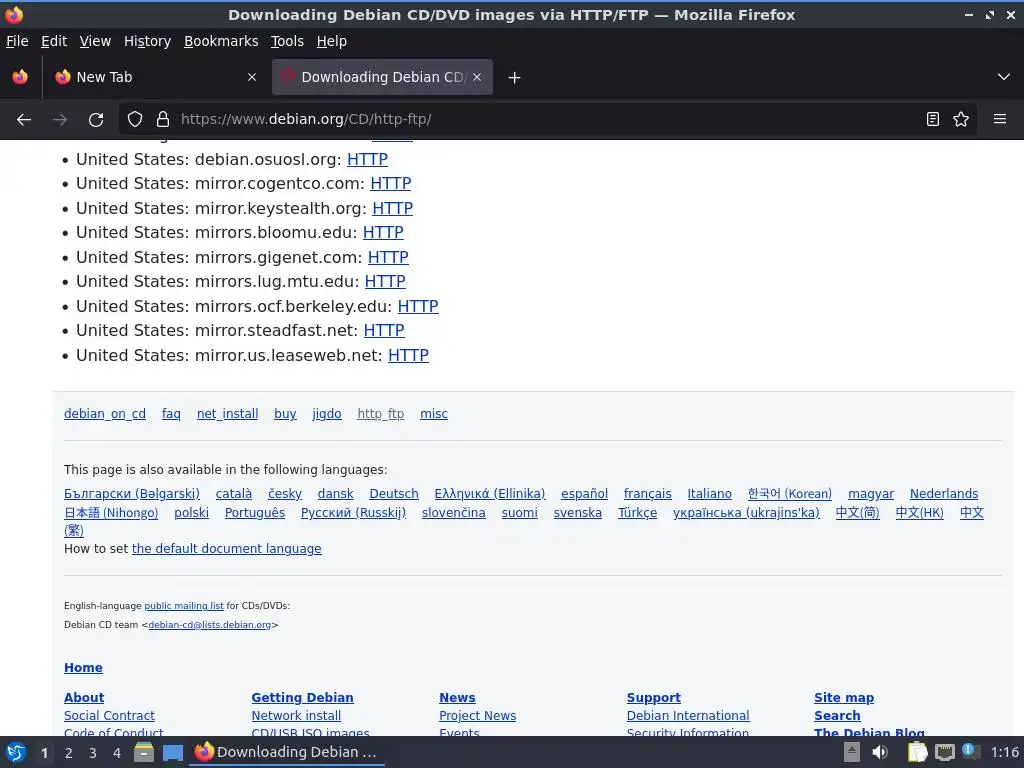This screenshot has height=768, width=1024.
Task: Open the public mailing list link
Action: pos(184,606)
